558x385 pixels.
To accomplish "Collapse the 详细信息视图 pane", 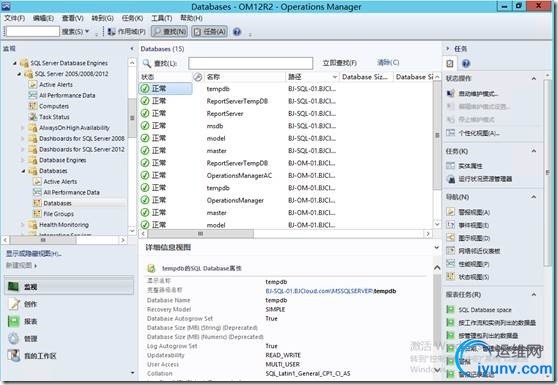I will click(x=437, y=247).
